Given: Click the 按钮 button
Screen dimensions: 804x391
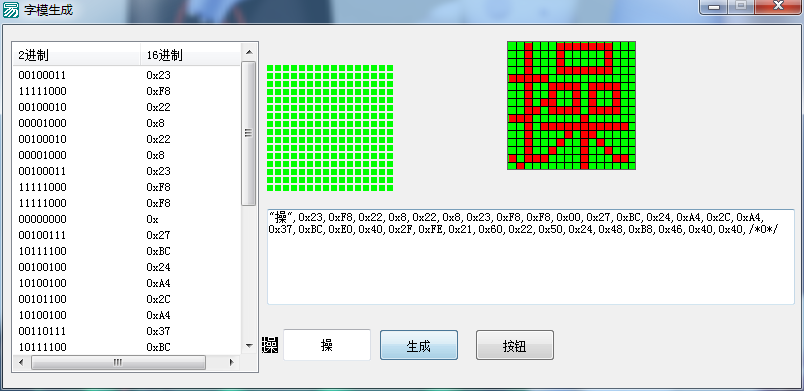Looking at the screenshot, I should coord(515,345).
